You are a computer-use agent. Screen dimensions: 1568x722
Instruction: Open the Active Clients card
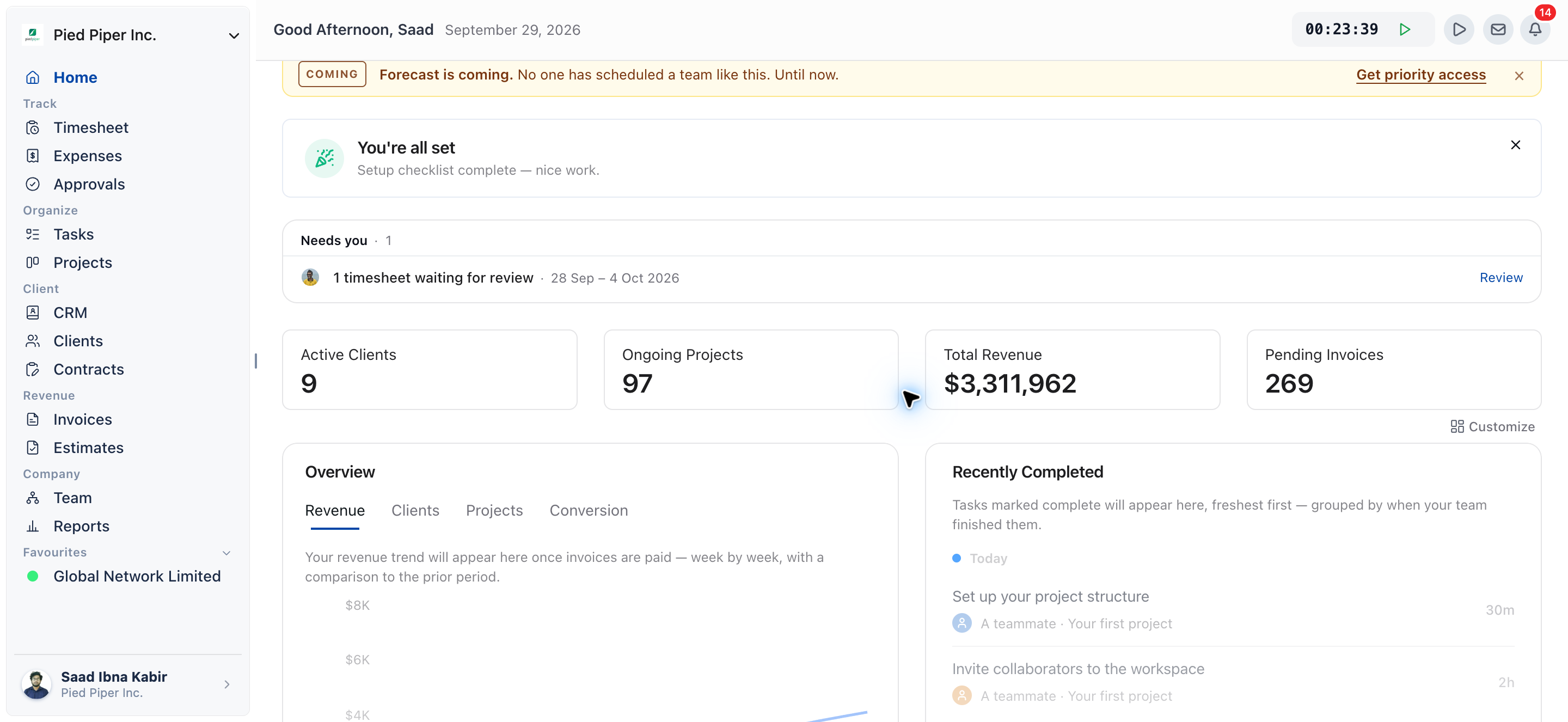point(429,370)
